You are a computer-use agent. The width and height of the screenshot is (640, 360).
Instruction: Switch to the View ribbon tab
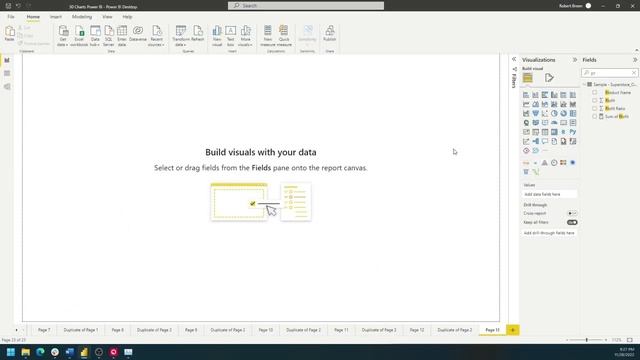coord(107,17)
